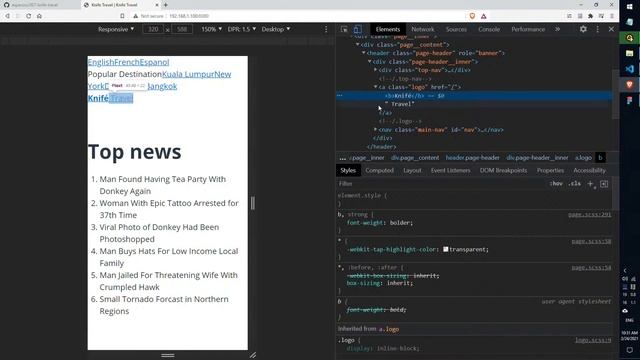Viewport: 640px width, 360px height.
Task: Switch to the Network tab
Action: point(423,29)
